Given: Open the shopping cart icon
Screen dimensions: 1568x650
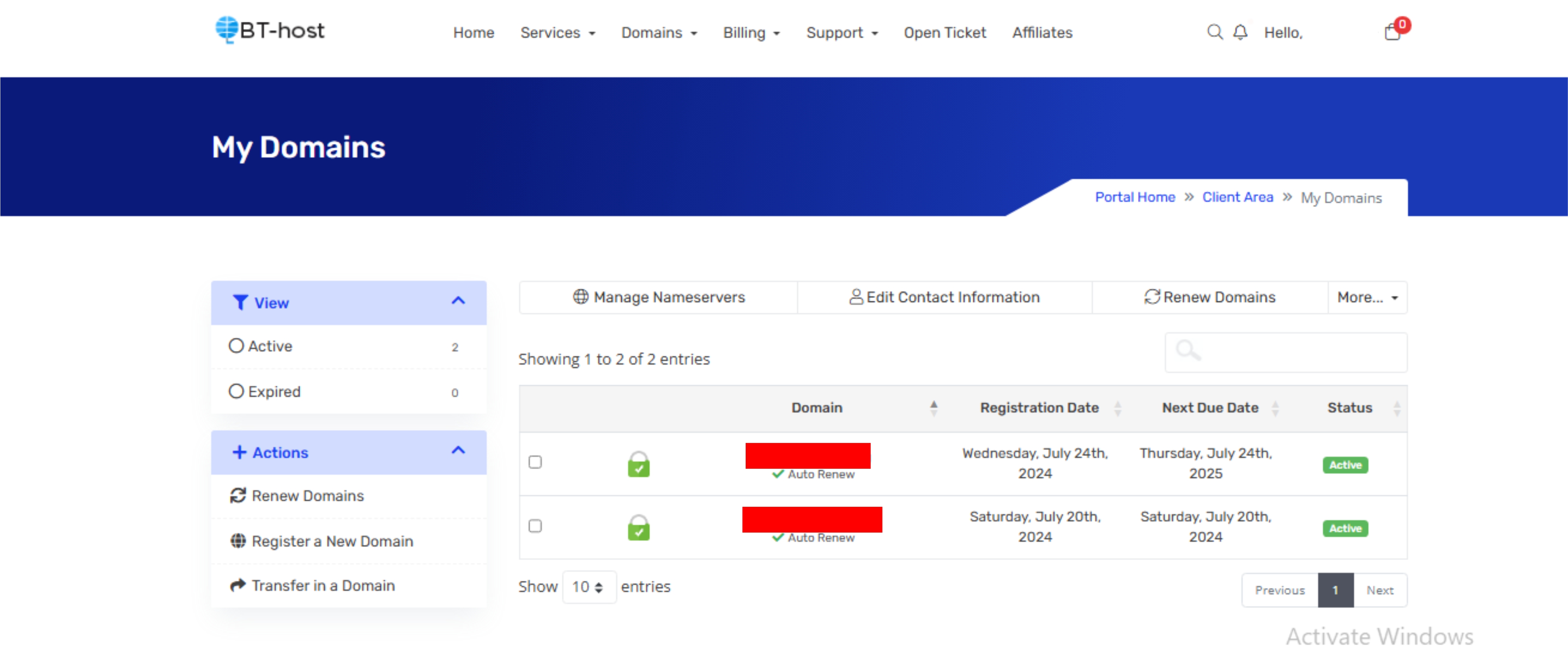Looking at the screenshot, I should tap(1392, 32).
